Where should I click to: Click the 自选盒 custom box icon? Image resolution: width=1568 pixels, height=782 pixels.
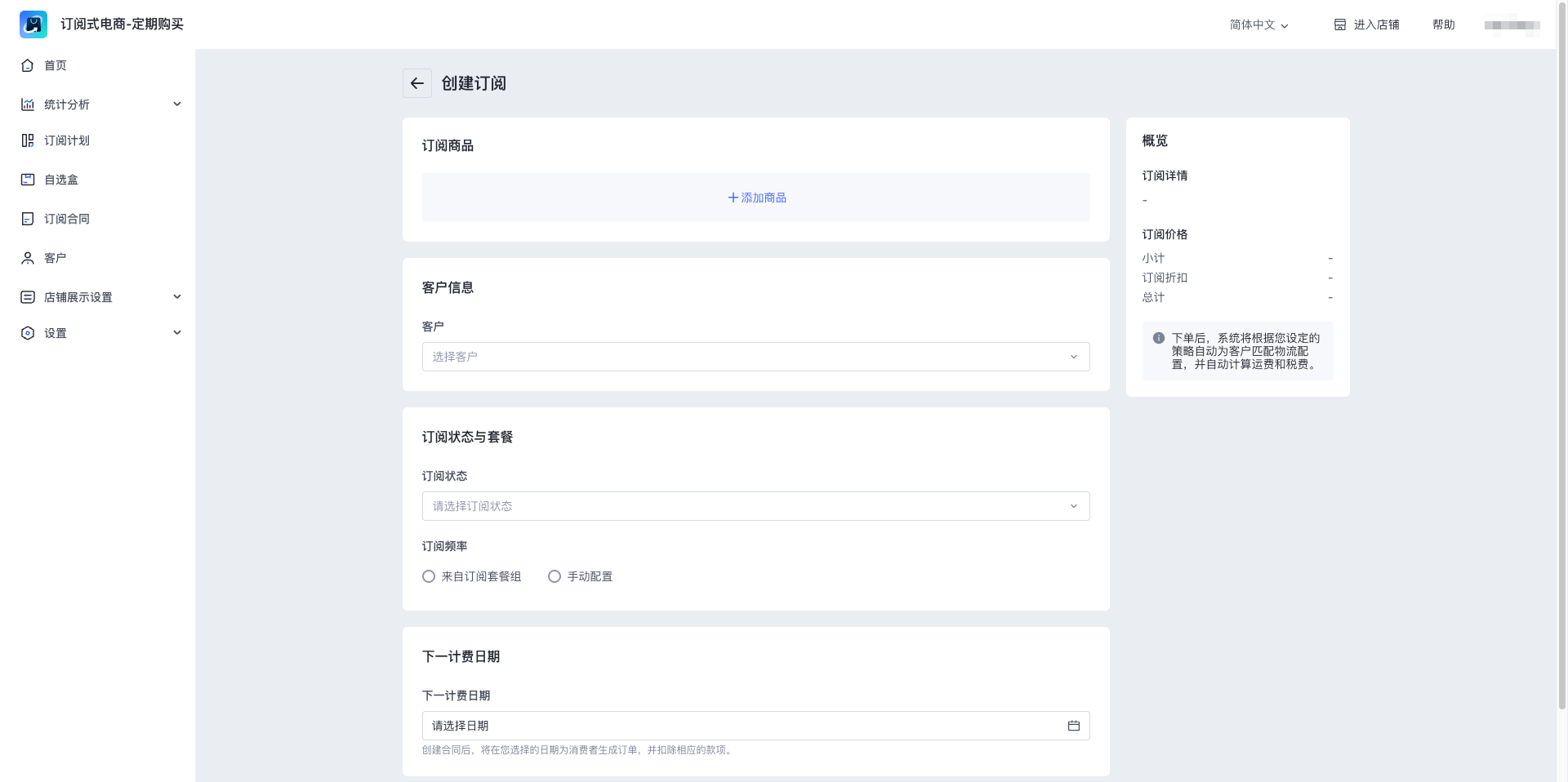coord(28,180)
